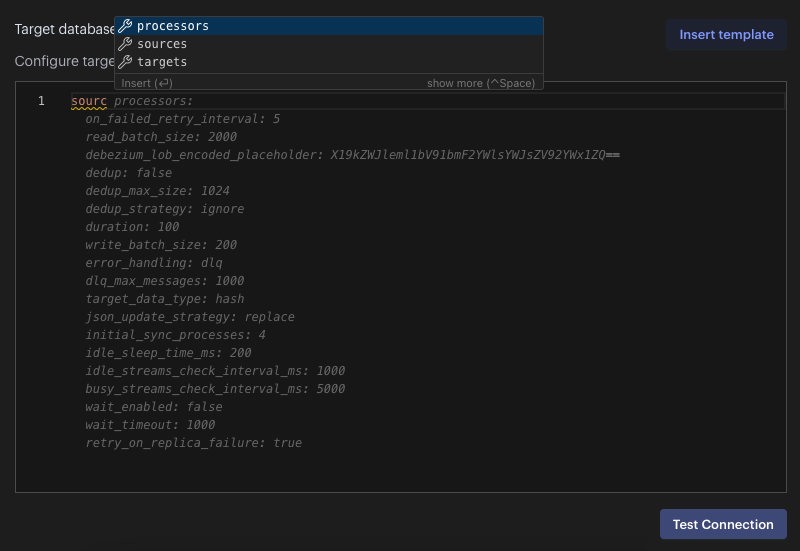Click the Insert template button
The height and width of the screenshot is (551, 800).
click(x=726, y=35)
